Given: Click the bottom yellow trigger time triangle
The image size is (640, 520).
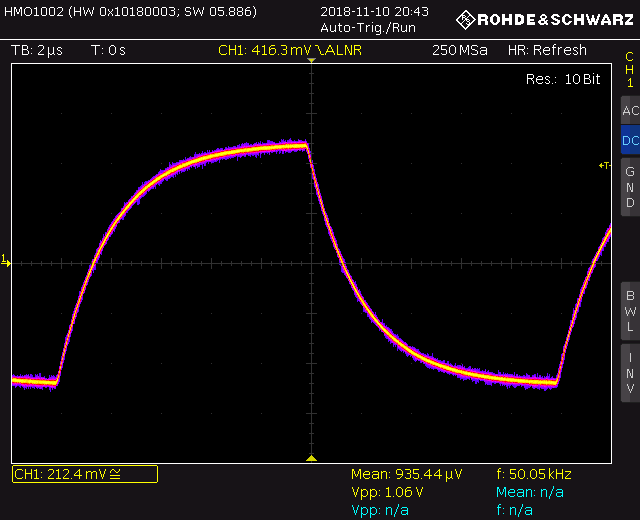Looking at the screenshot, I should coord(311,458).
